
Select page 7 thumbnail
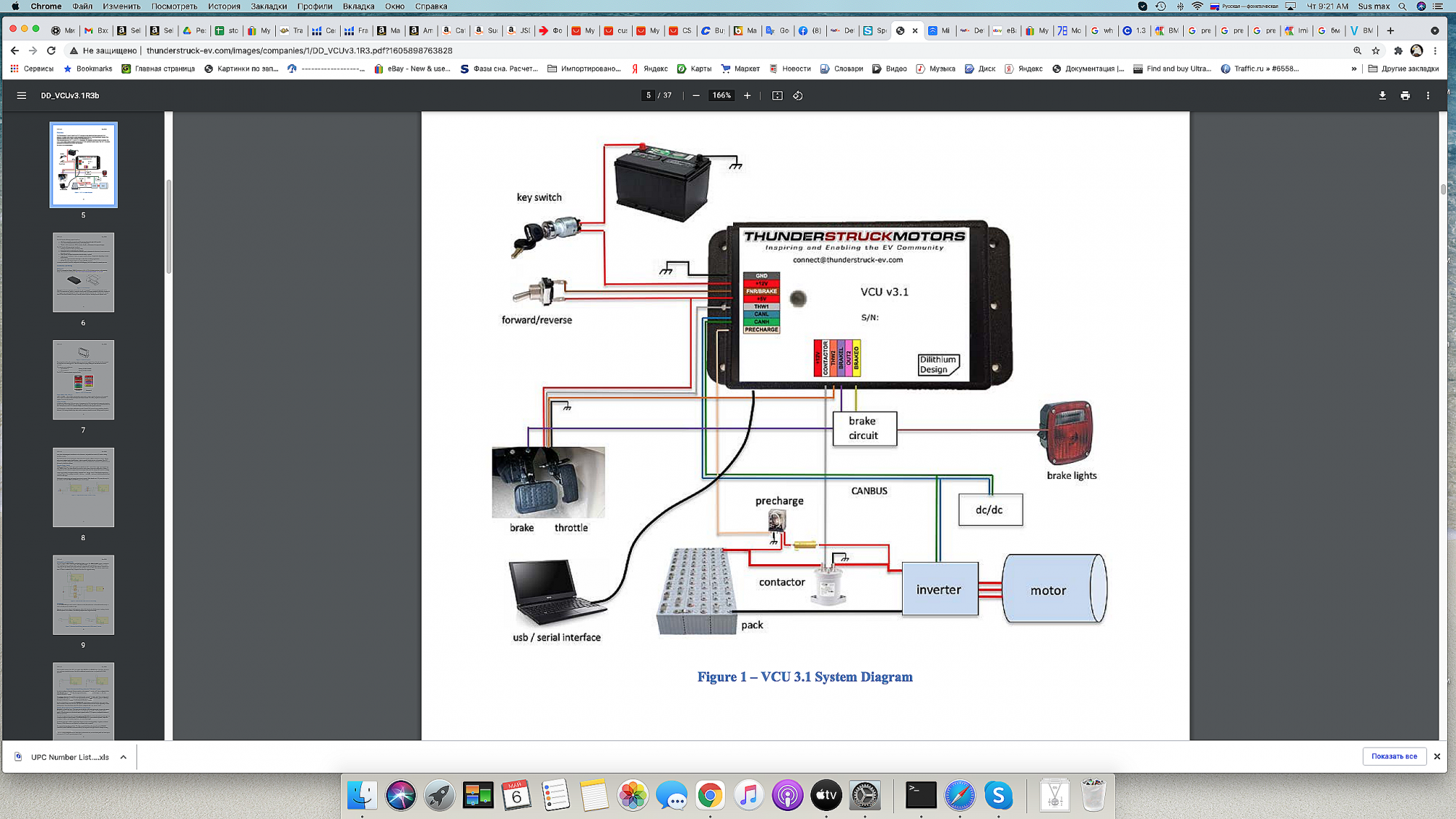pyautogui.click(x=83, y=379)
